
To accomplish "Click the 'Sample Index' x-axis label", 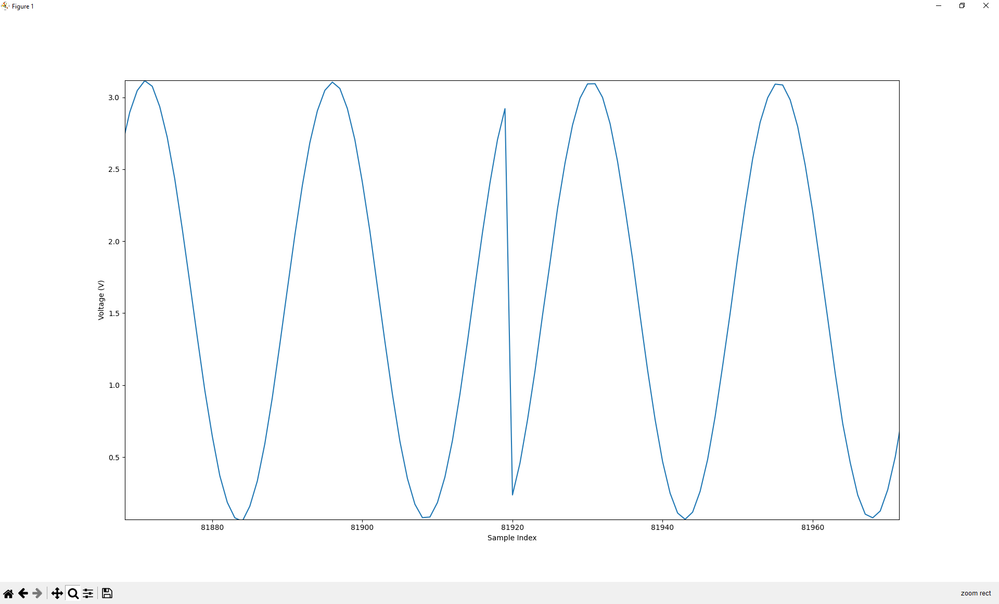I will [512, 538].
